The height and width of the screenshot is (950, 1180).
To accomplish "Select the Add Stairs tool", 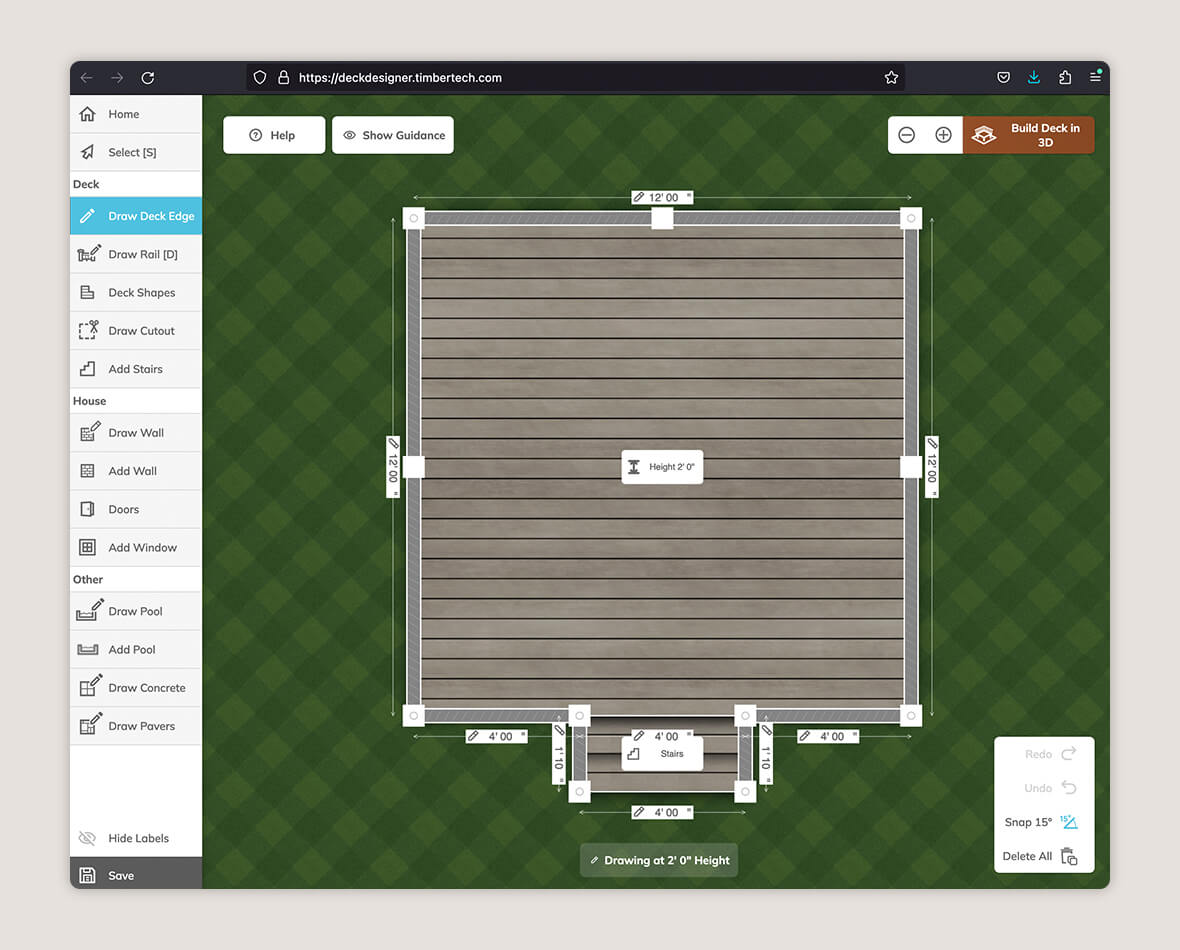I will (135, 368).
